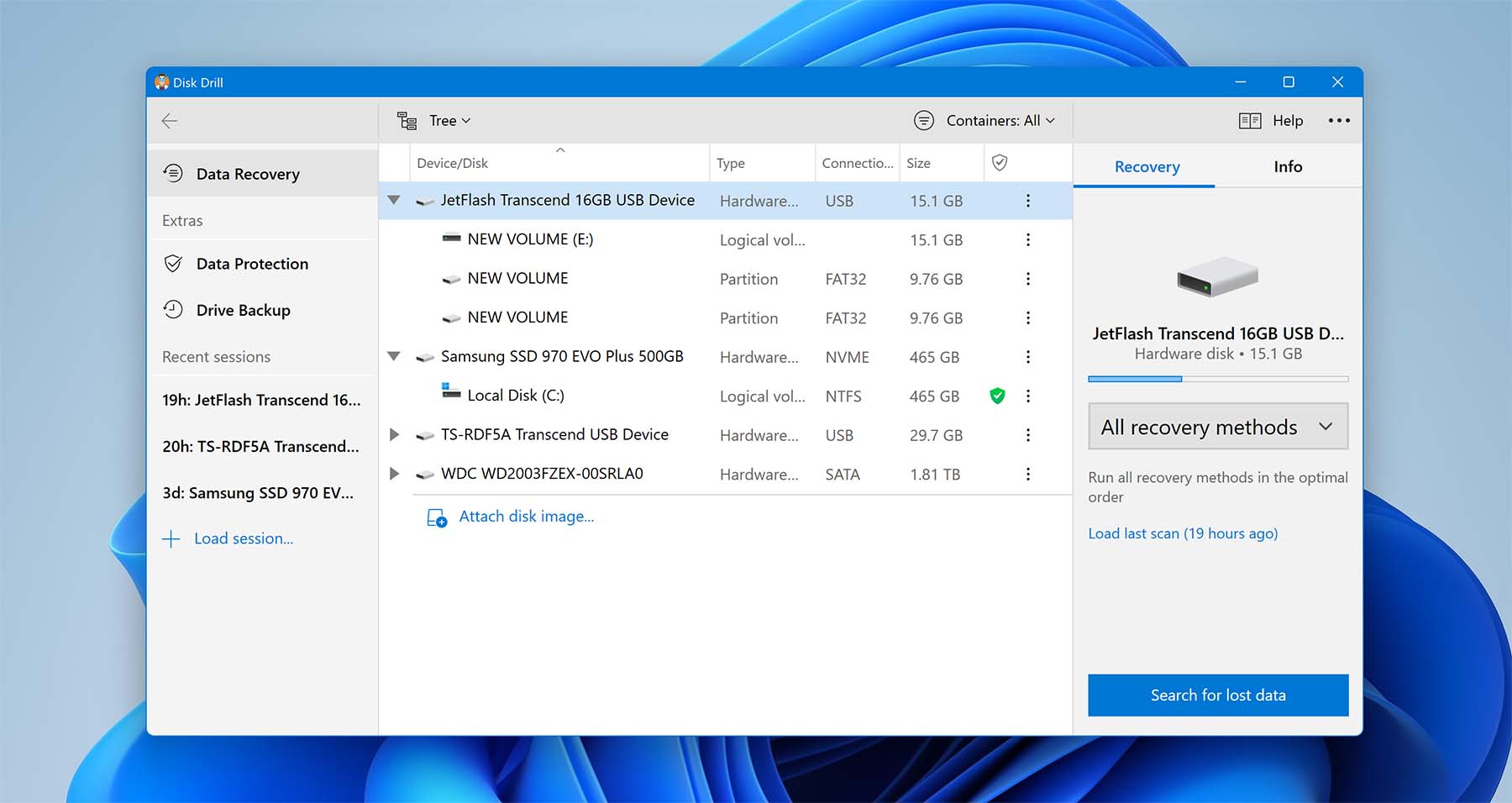Open options menu for NEW VOLUME (E:) row
The height and width of the screenshot is (803, 1512).
[x=1027, y=239]
